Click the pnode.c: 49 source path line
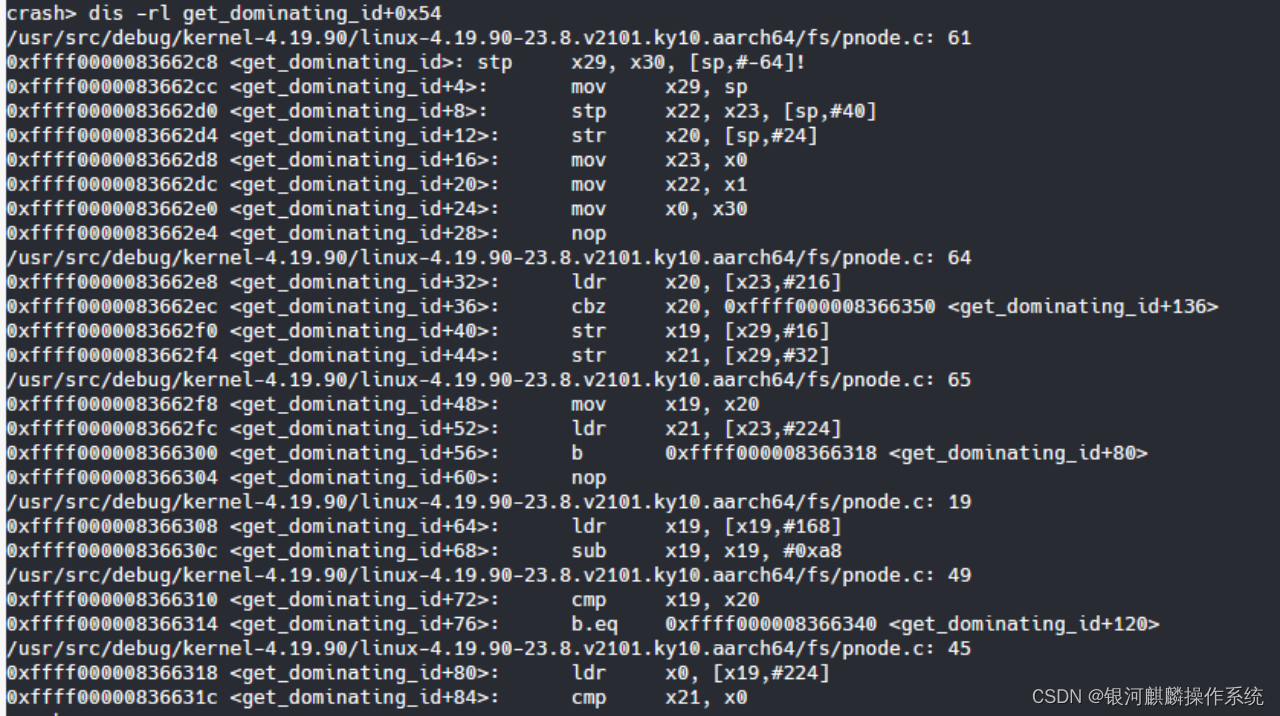The image size is (1280, 716). click(x=489, y=575)
